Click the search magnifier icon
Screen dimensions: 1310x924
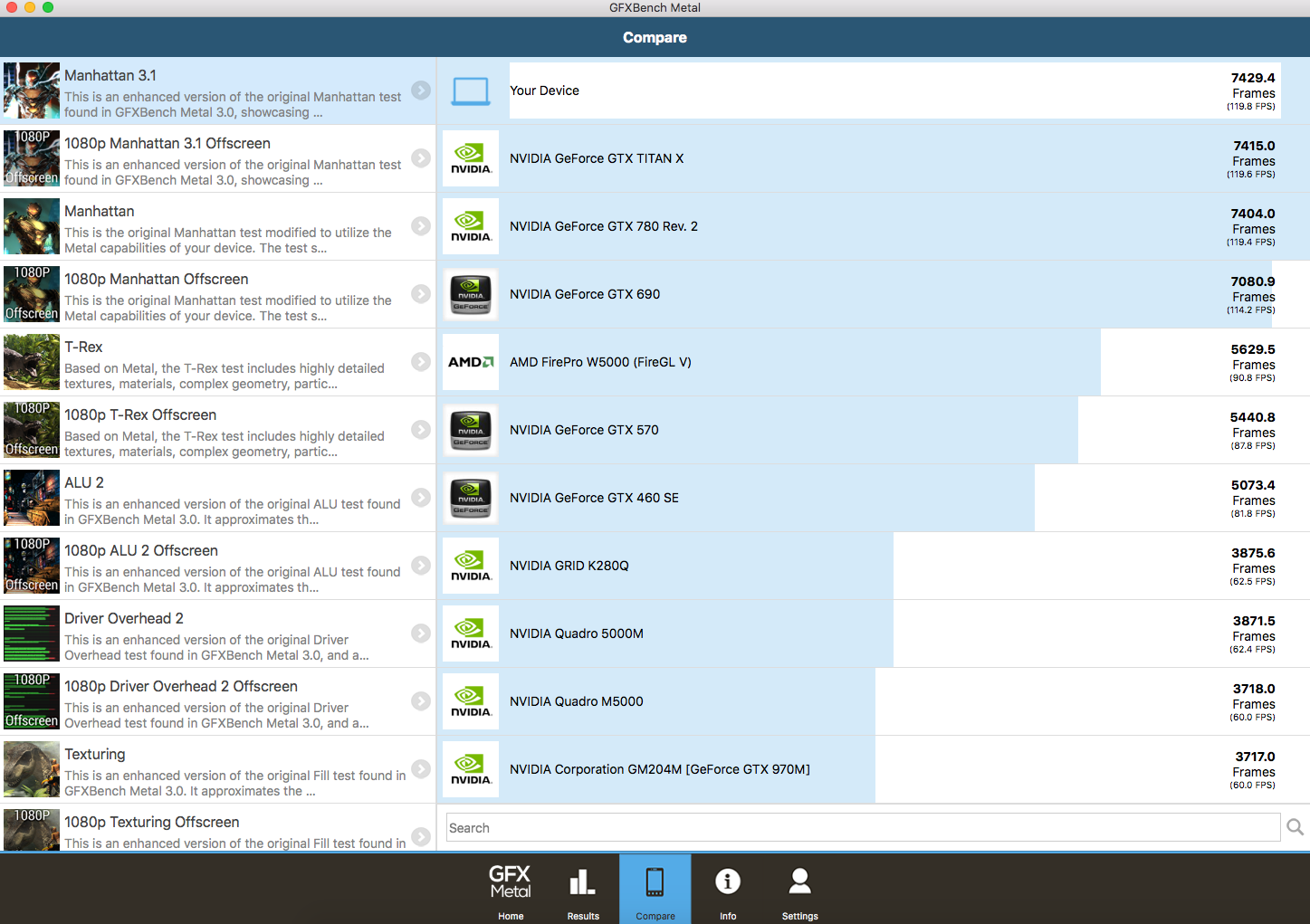[1295, 827]
